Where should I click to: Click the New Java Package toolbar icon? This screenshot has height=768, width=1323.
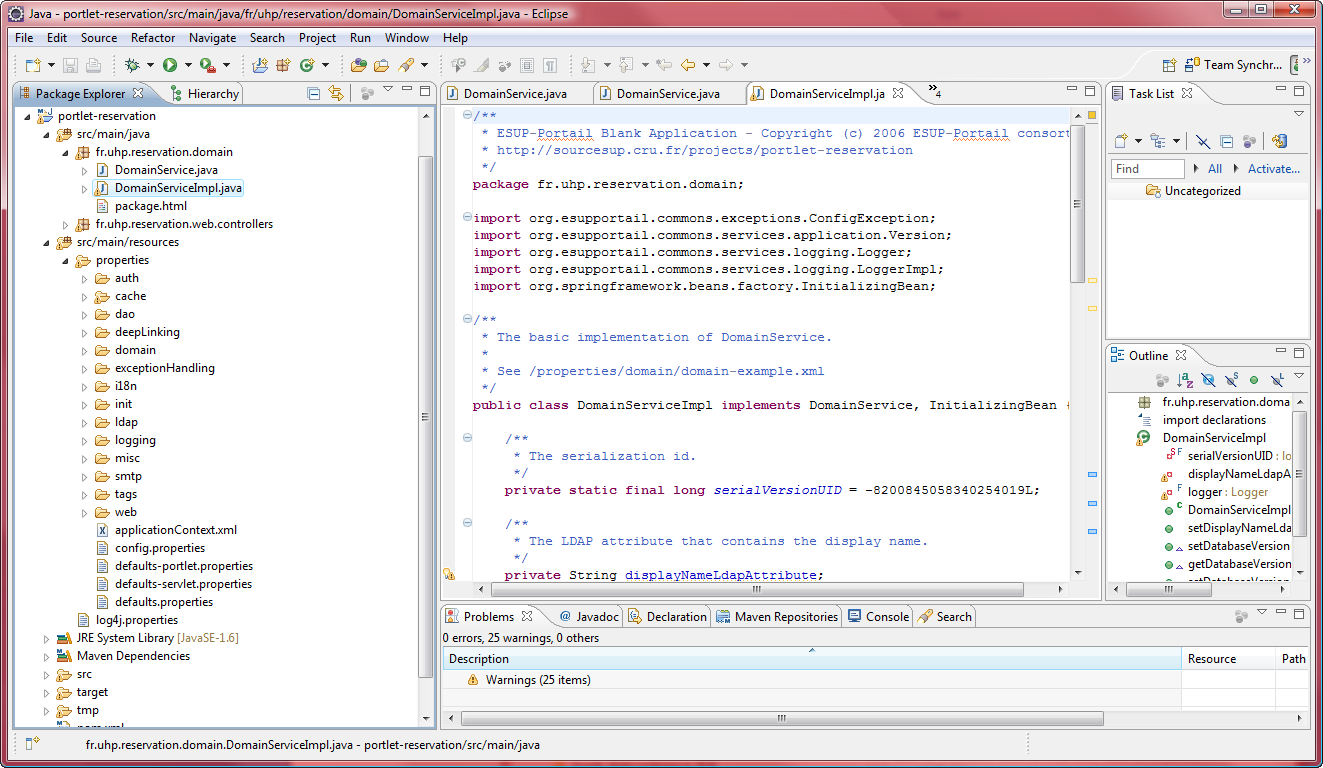pos(282,65)
